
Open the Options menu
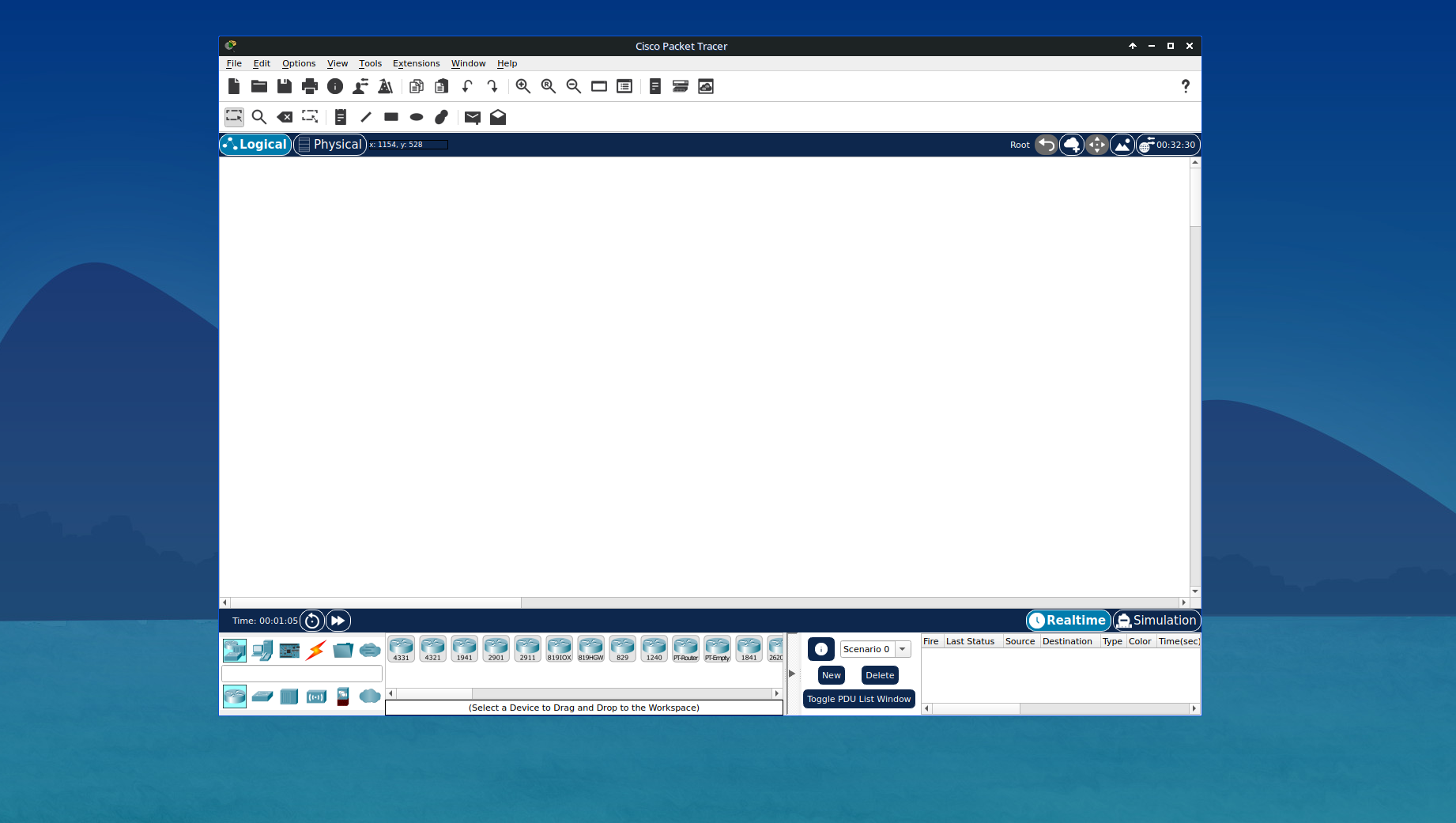pos(299,63)
